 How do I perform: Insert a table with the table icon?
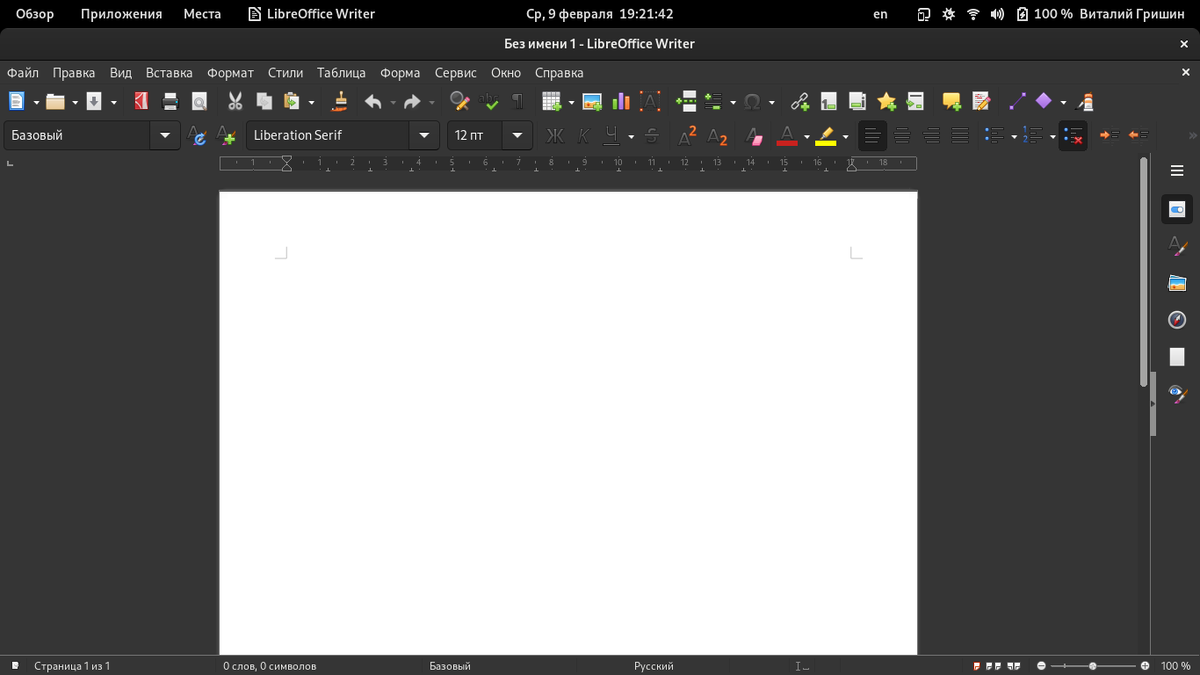[x=551, y=101]
